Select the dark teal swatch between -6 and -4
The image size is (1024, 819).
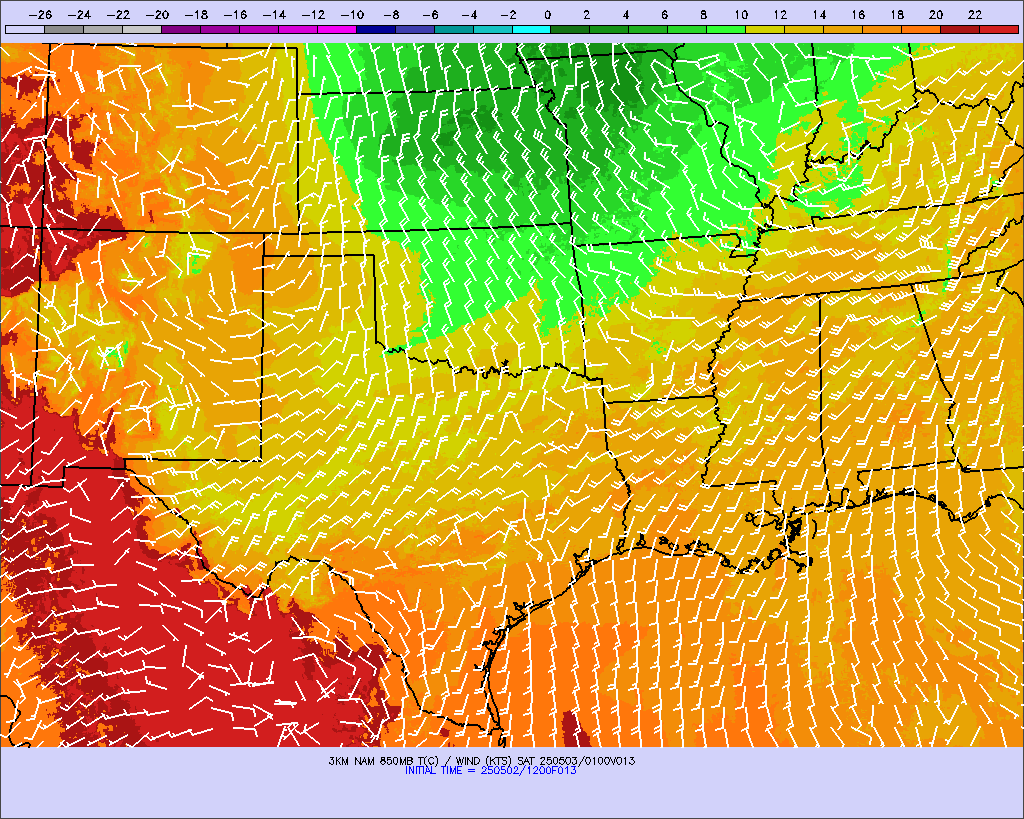coord(454,29)
